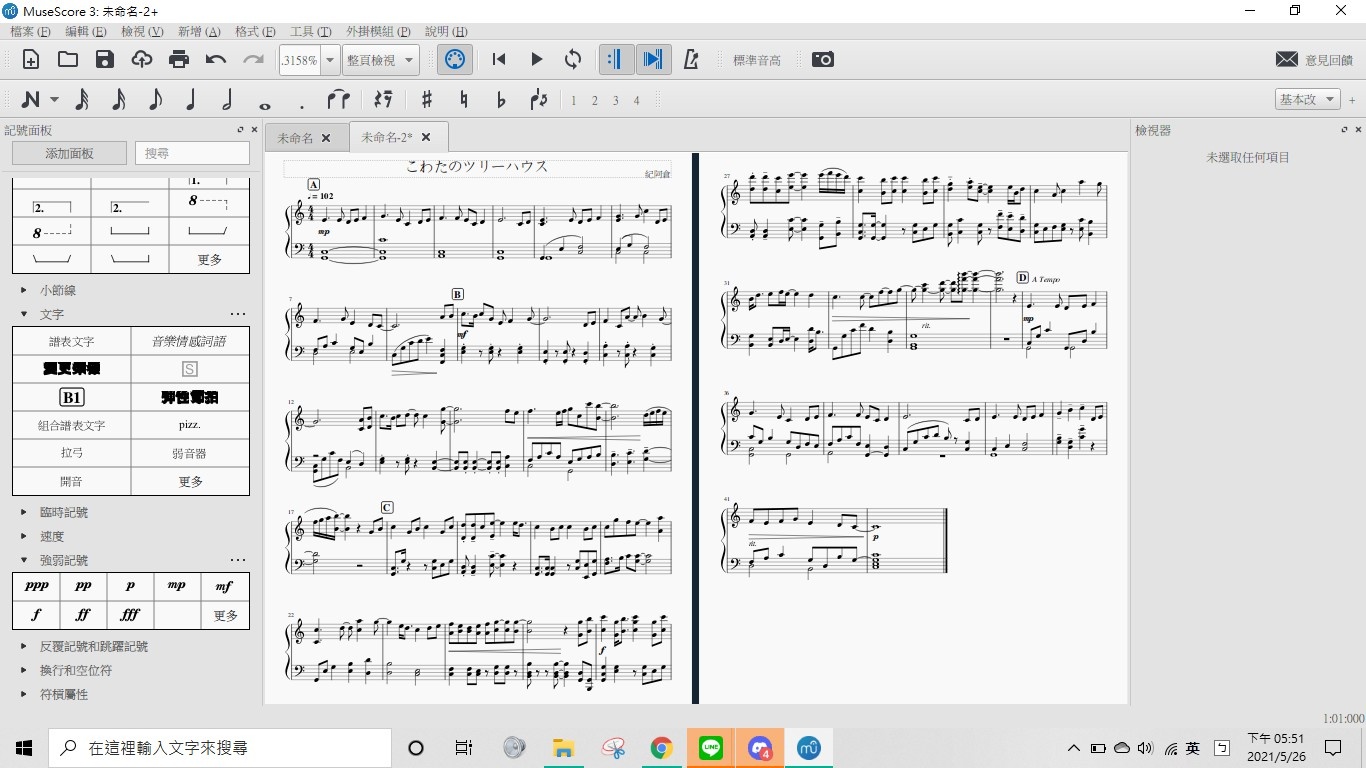Select voice 3
The width and height of the screenshot is (1366, 768).
pos(615,100)
